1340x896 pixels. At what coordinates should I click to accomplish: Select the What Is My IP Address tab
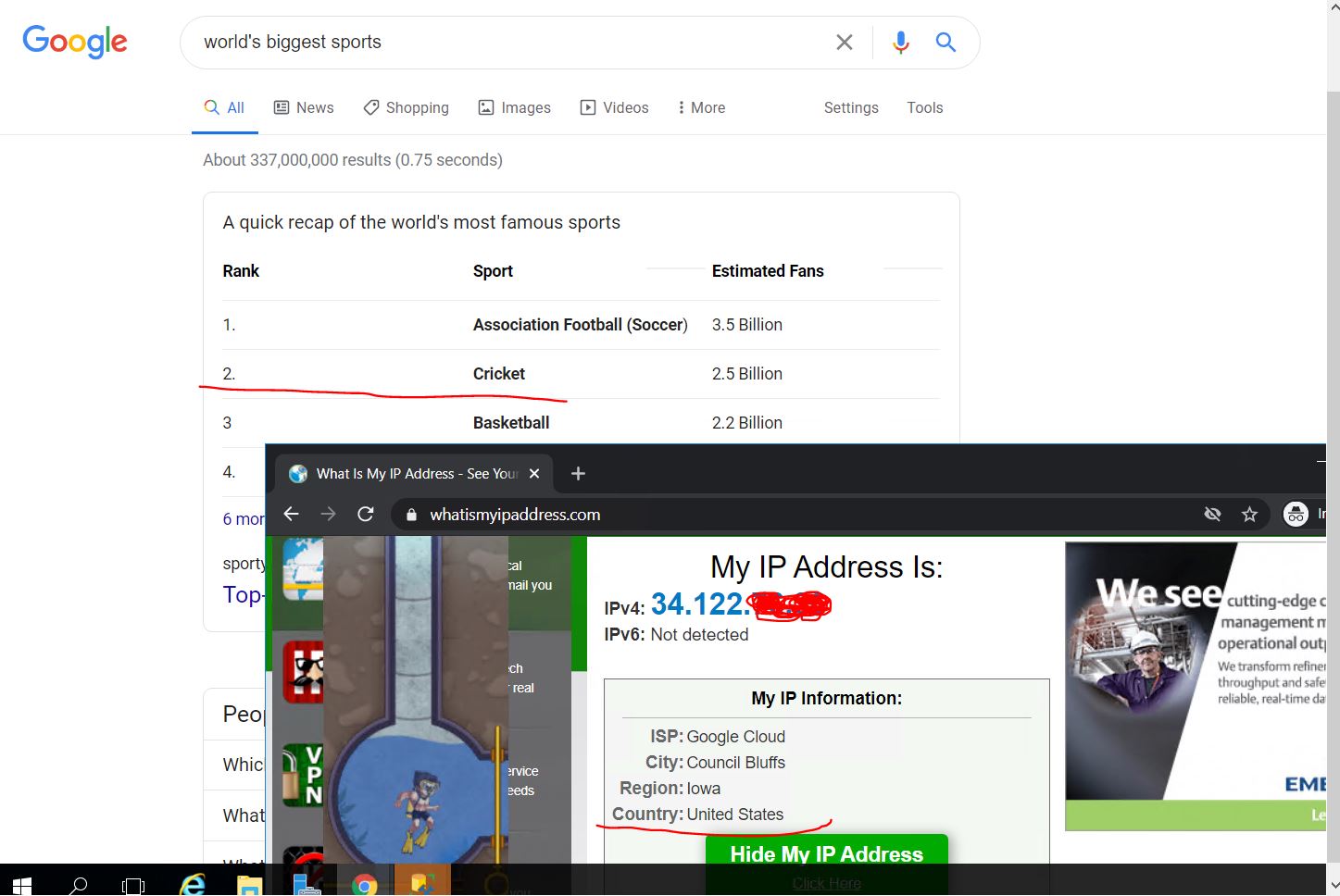click(415, 474)
